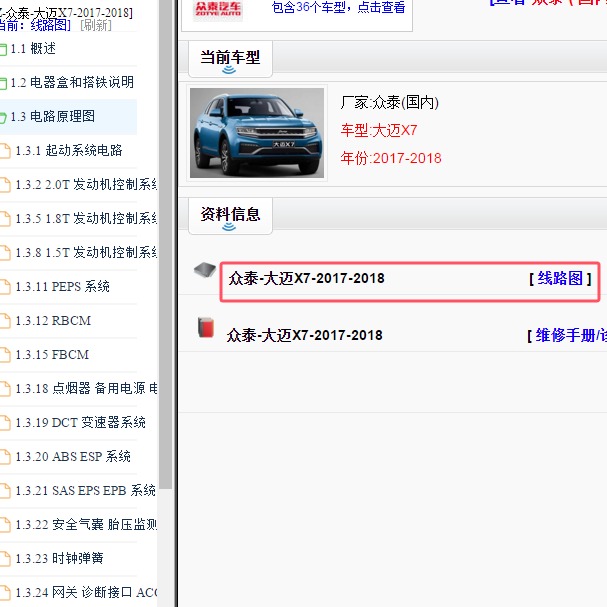The width and height of the screenshot is (607, 607).
Task: Open 1.3.21 SAS EPS EPB 系统 entry
Action: click(86, 491)
